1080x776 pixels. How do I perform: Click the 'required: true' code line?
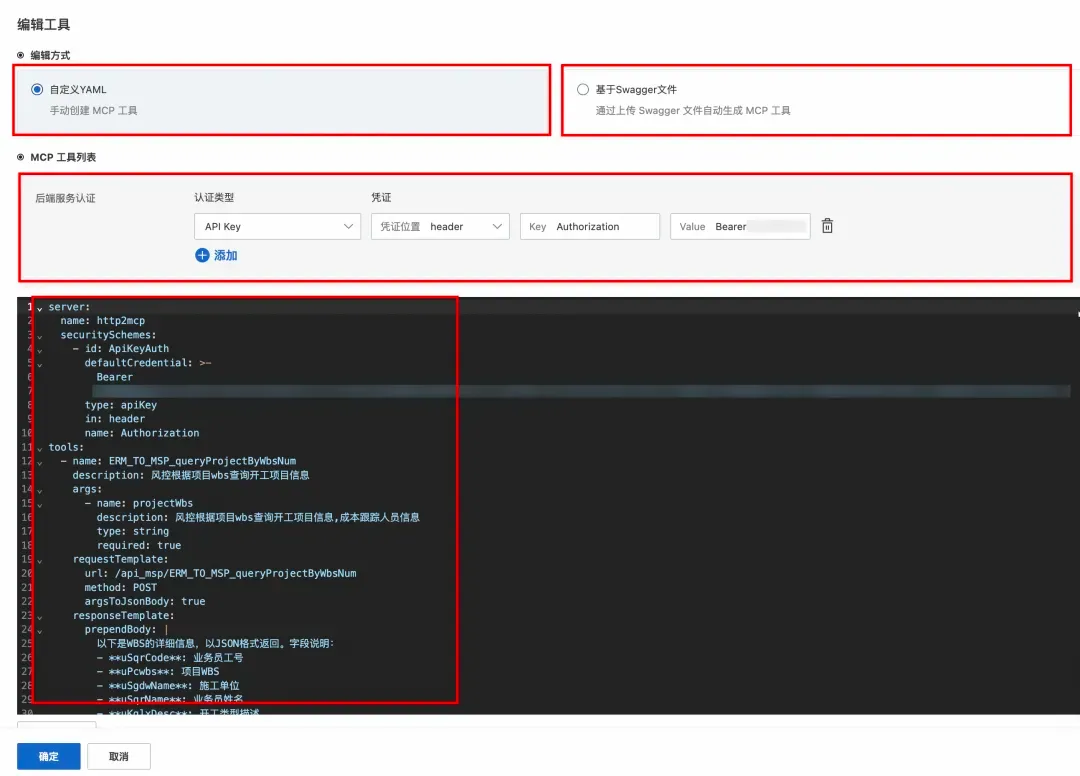[x=138, y=545]
